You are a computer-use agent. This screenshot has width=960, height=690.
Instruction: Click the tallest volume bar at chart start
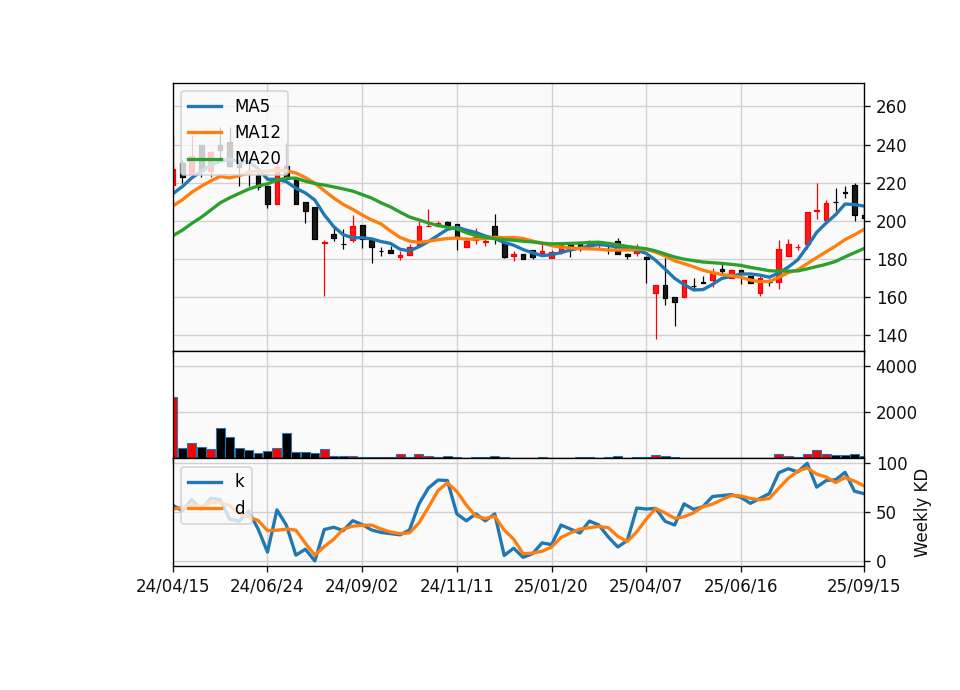pyautogui.click(x=176, y=427)
